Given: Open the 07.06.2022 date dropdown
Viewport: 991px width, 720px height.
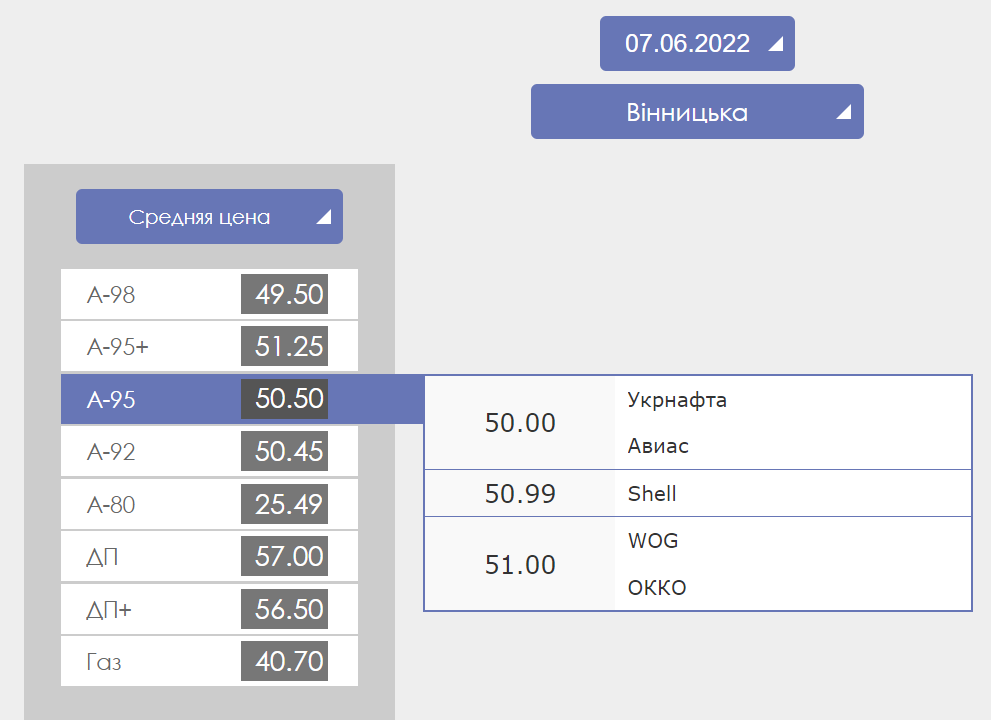Looking at the screenshot, I should pos(687,44).
